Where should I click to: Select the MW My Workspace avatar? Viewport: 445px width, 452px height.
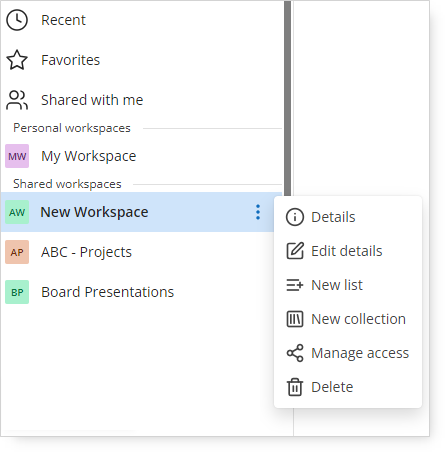coord(17,156)
